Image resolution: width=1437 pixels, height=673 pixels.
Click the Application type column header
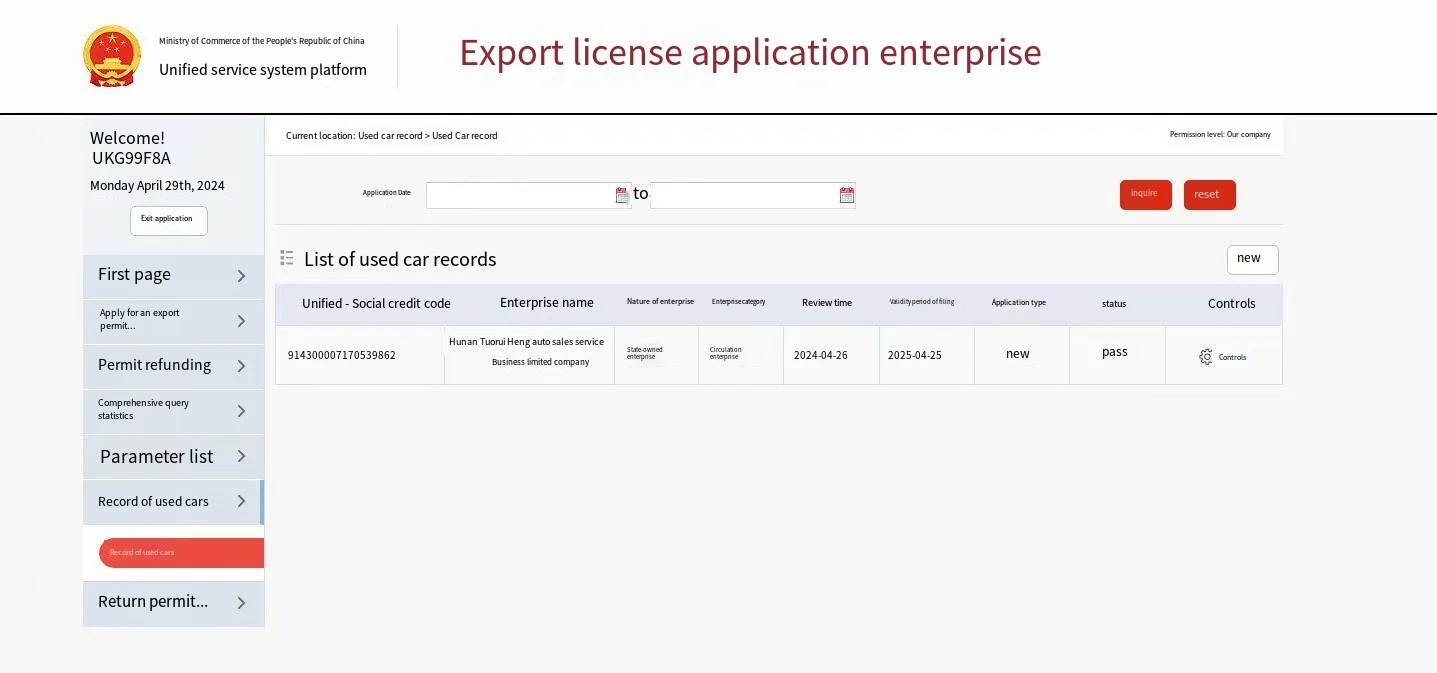click(1019, 303)
